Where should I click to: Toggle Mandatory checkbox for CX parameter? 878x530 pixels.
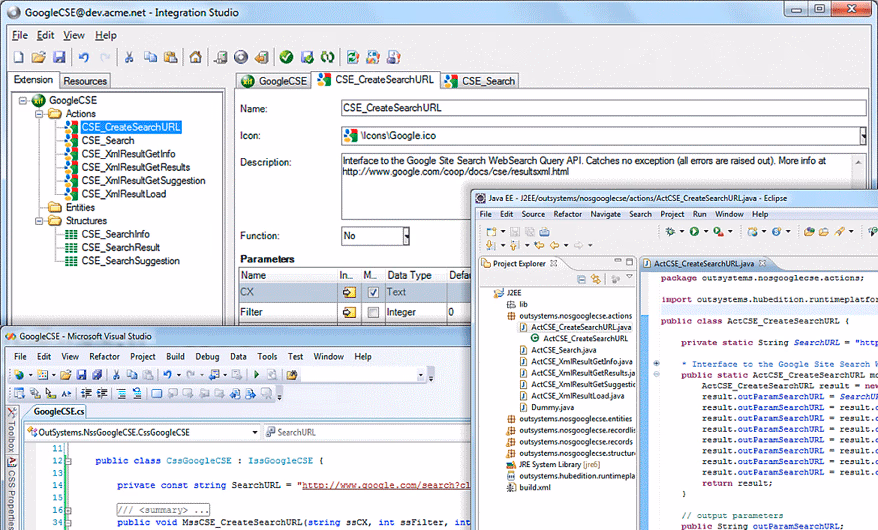[x=373, y=292]
